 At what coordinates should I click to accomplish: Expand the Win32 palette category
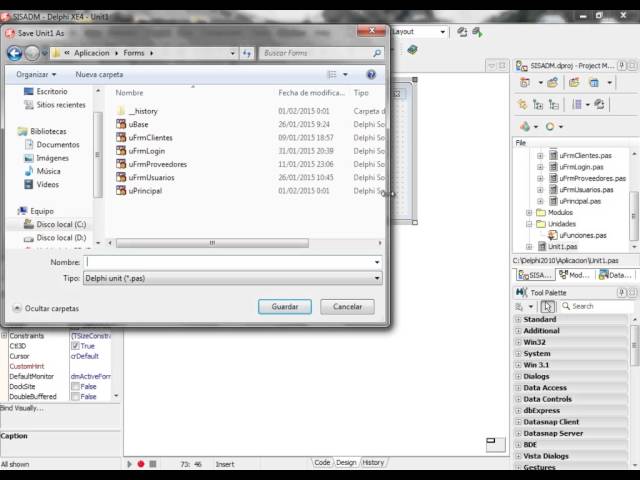coord(518,342)
